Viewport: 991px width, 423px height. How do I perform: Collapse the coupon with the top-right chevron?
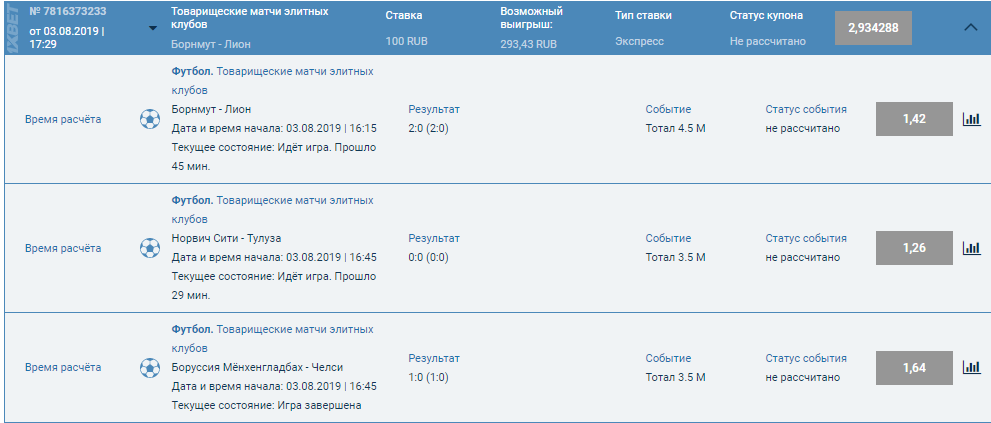pyautogui.click(x=970, y=28)
